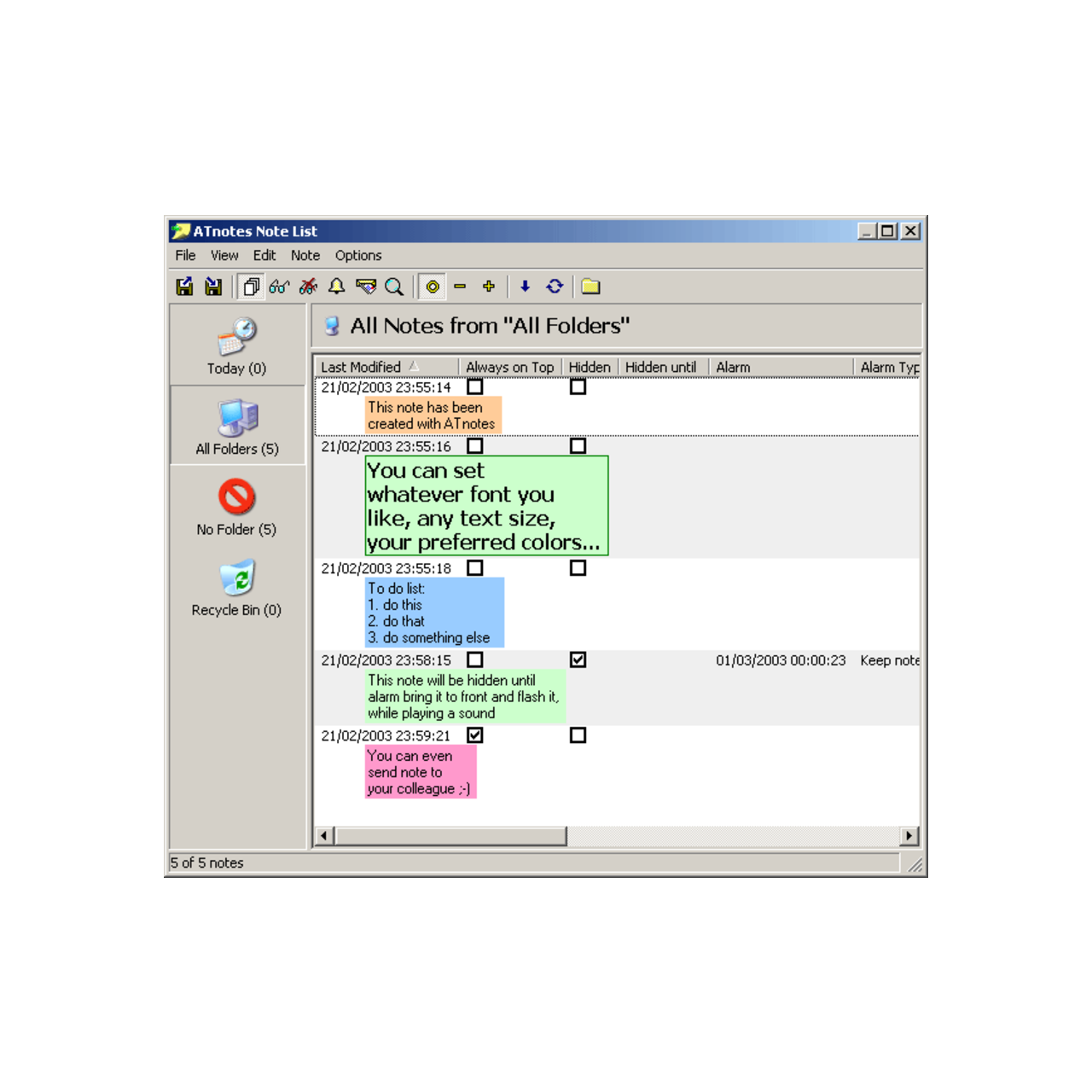
Task: Toggle Hidden for the 23:55:16 note
Action: (578, 445)
